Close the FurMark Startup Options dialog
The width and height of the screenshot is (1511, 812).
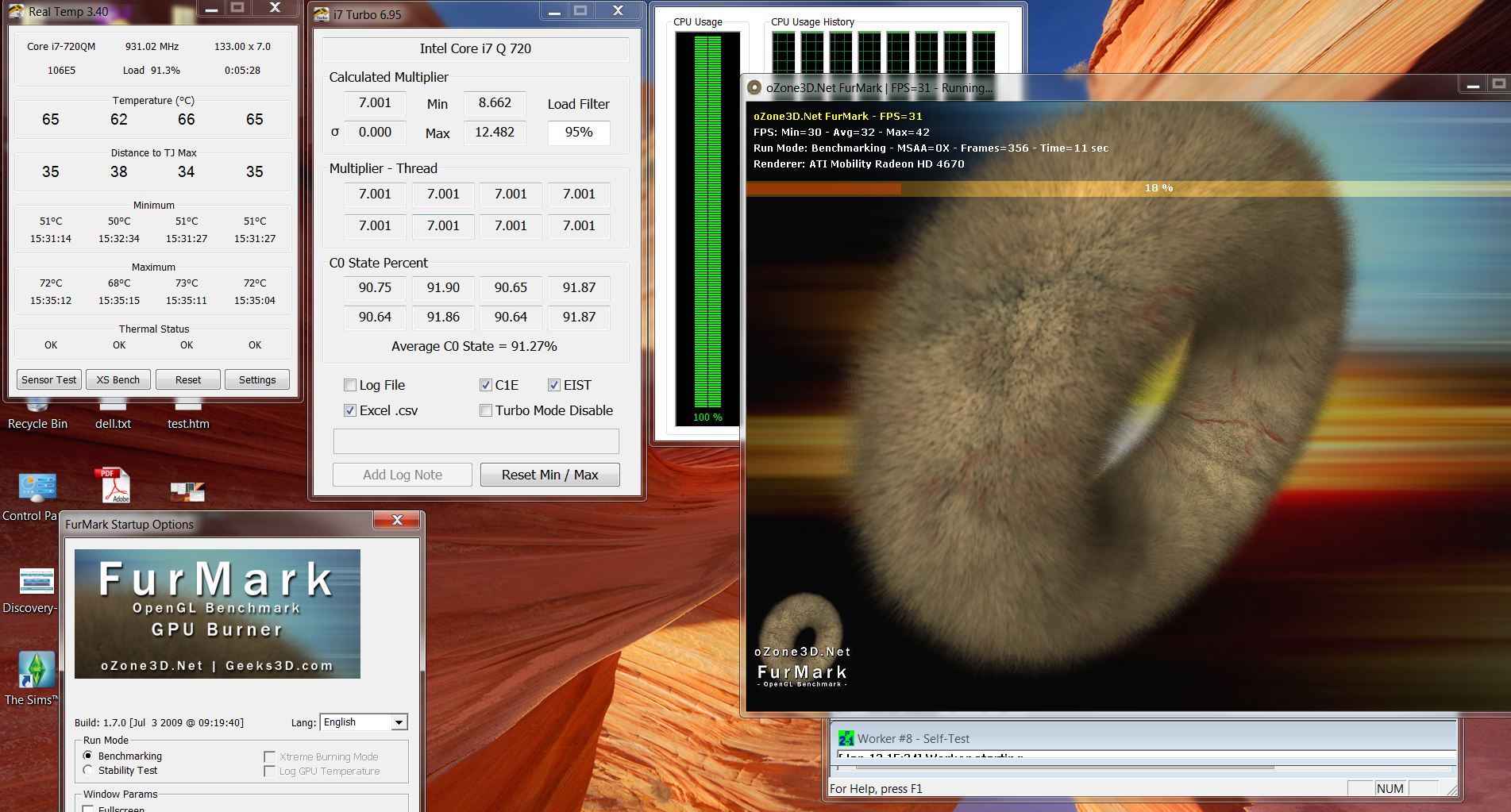click(397, 520)
